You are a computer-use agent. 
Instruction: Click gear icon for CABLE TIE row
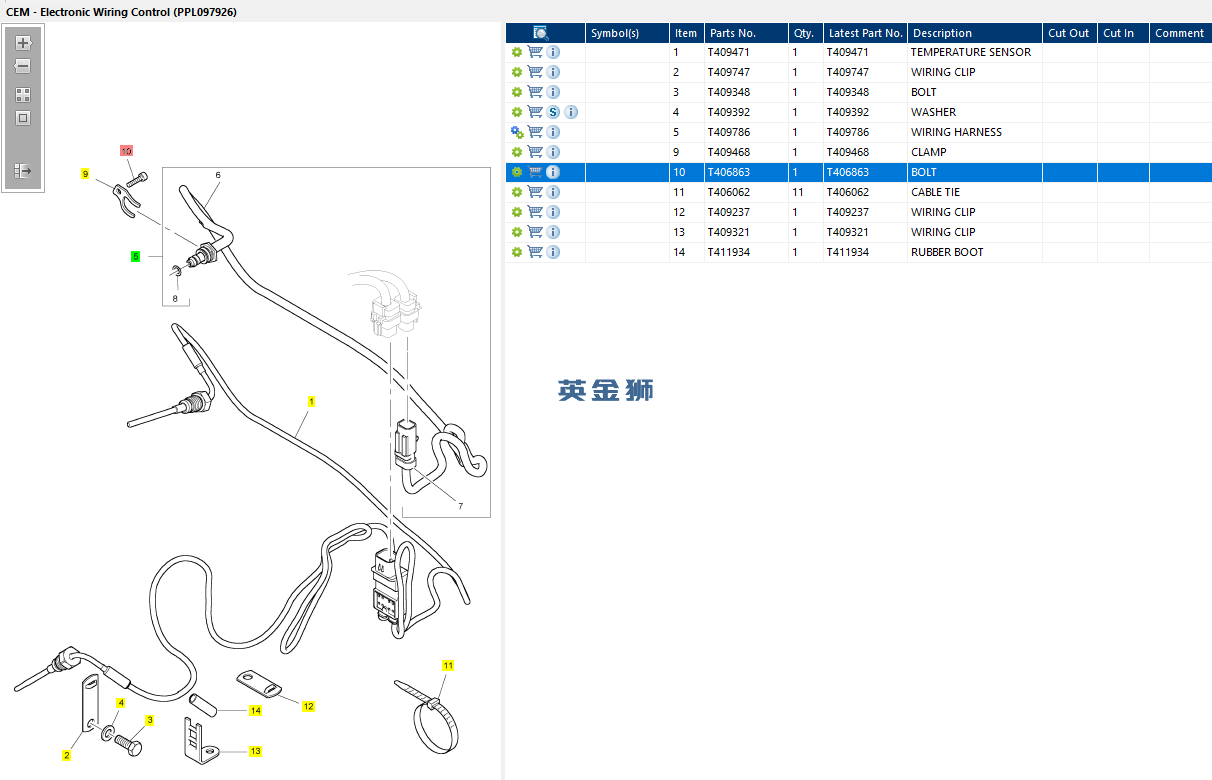tap(517, 192)
